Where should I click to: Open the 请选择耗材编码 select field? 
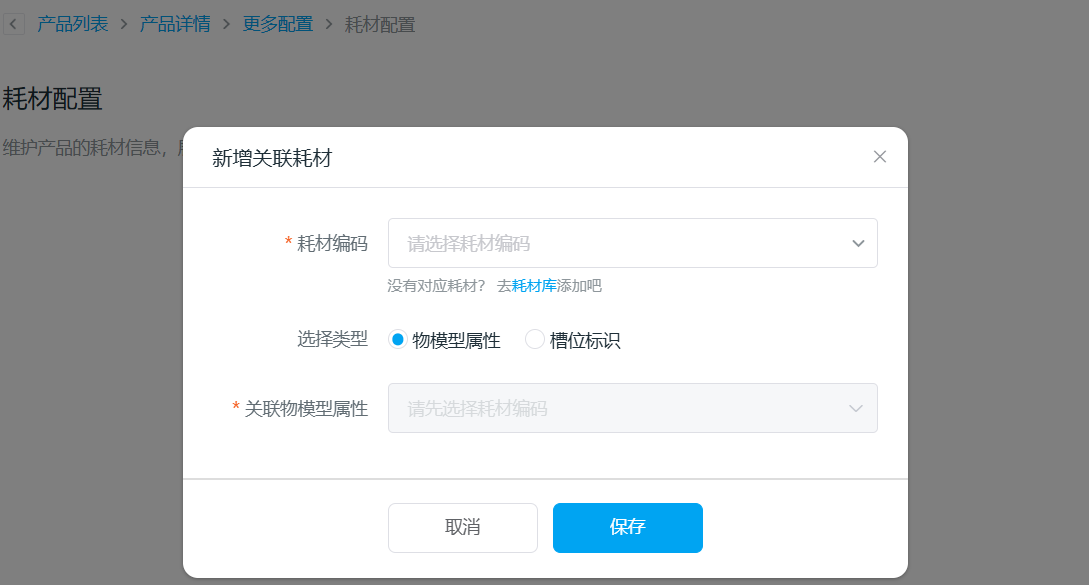coord(620,243)
